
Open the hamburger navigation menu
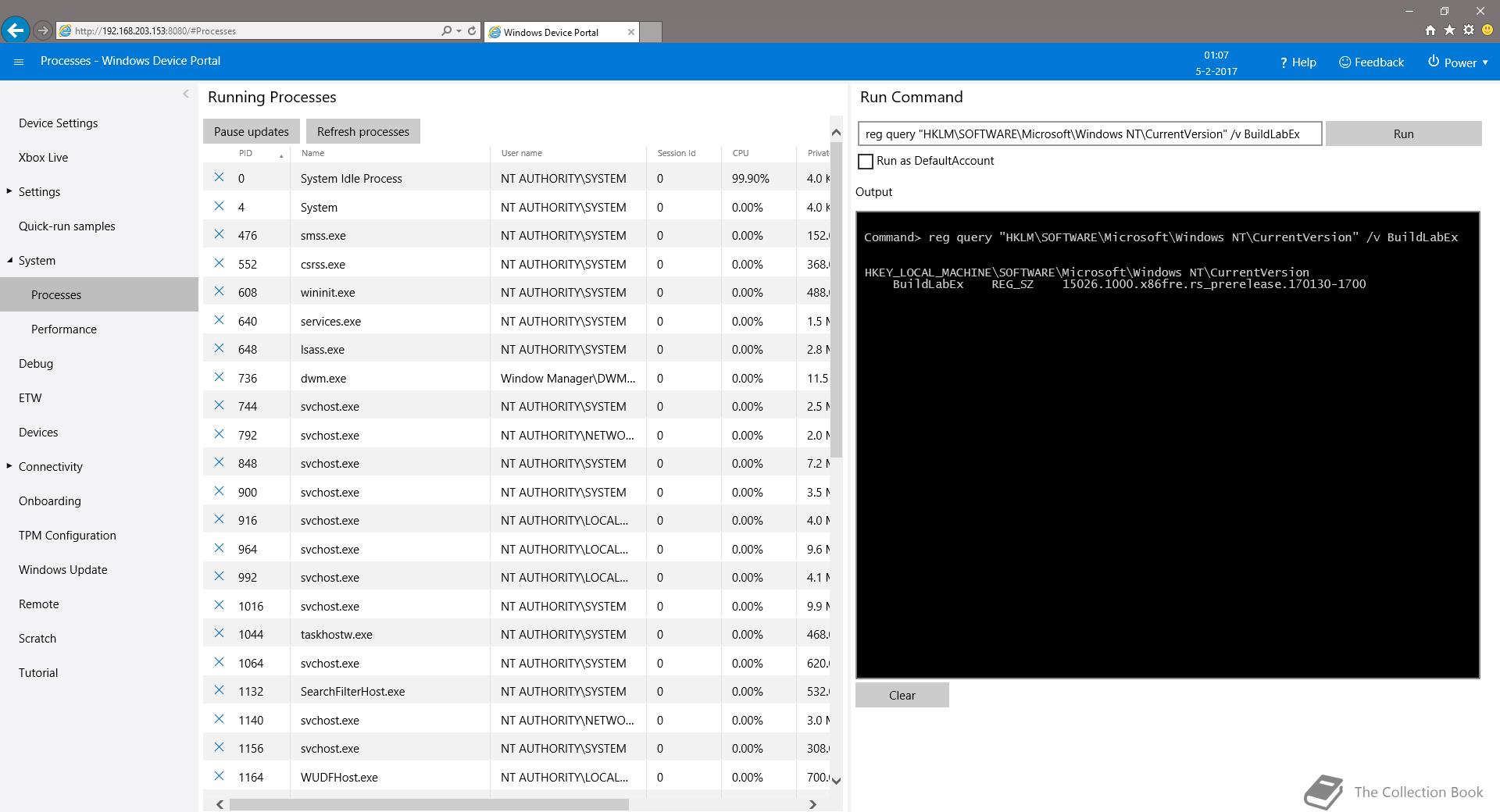click(x=19, y=62)
